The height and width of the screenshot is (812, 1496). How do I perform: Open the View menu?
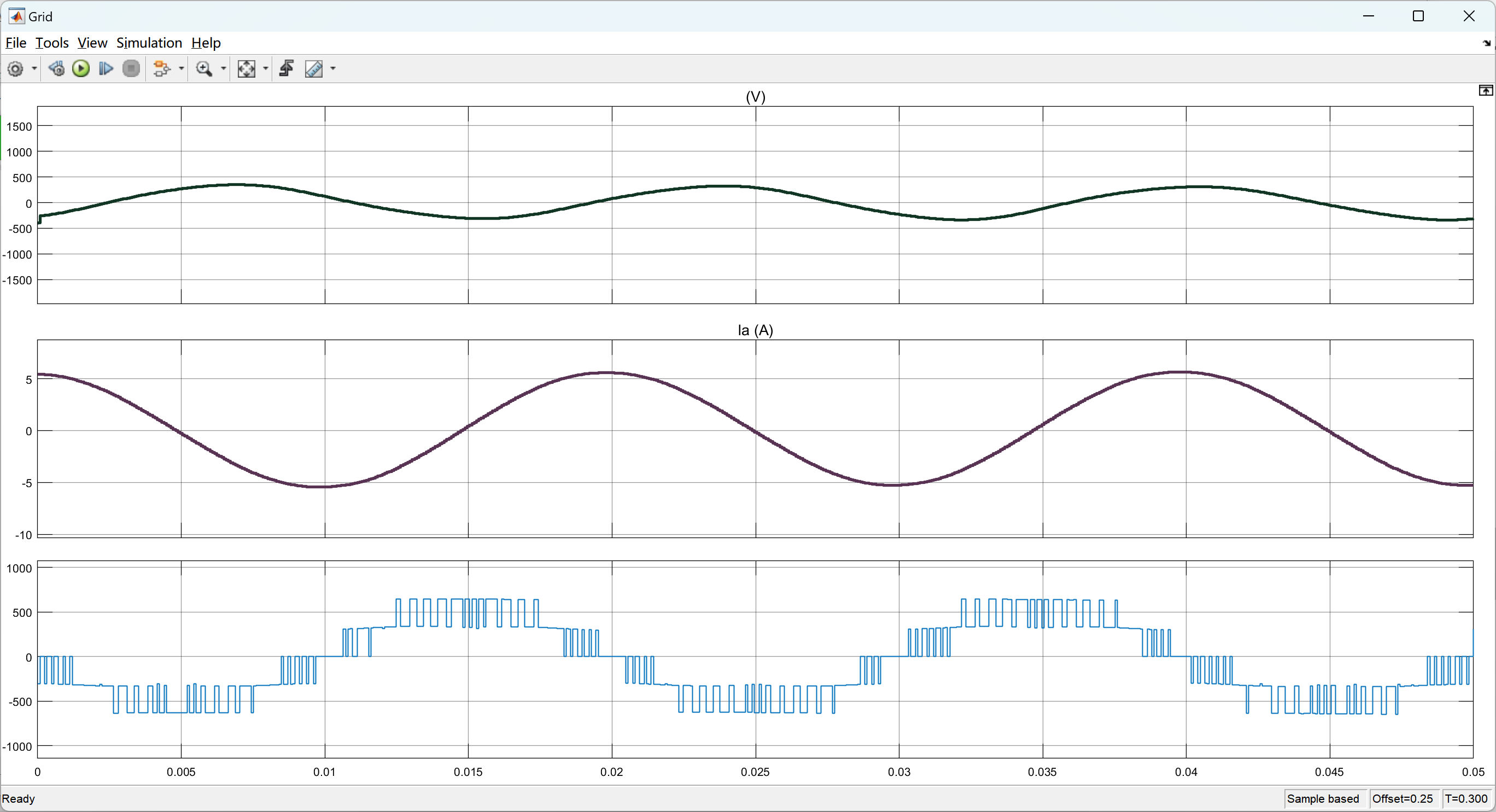(x=92, y=43)
